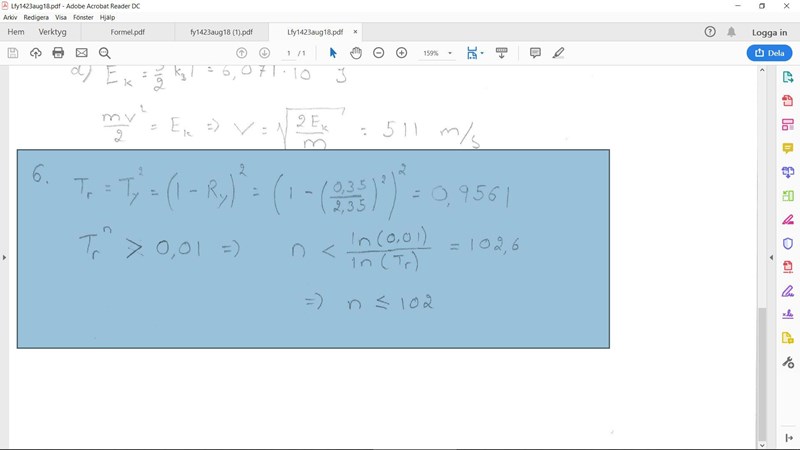Screen dimensions: 800x450
Task: Expand the left navigation pane
Action: [x=4, y=257]
